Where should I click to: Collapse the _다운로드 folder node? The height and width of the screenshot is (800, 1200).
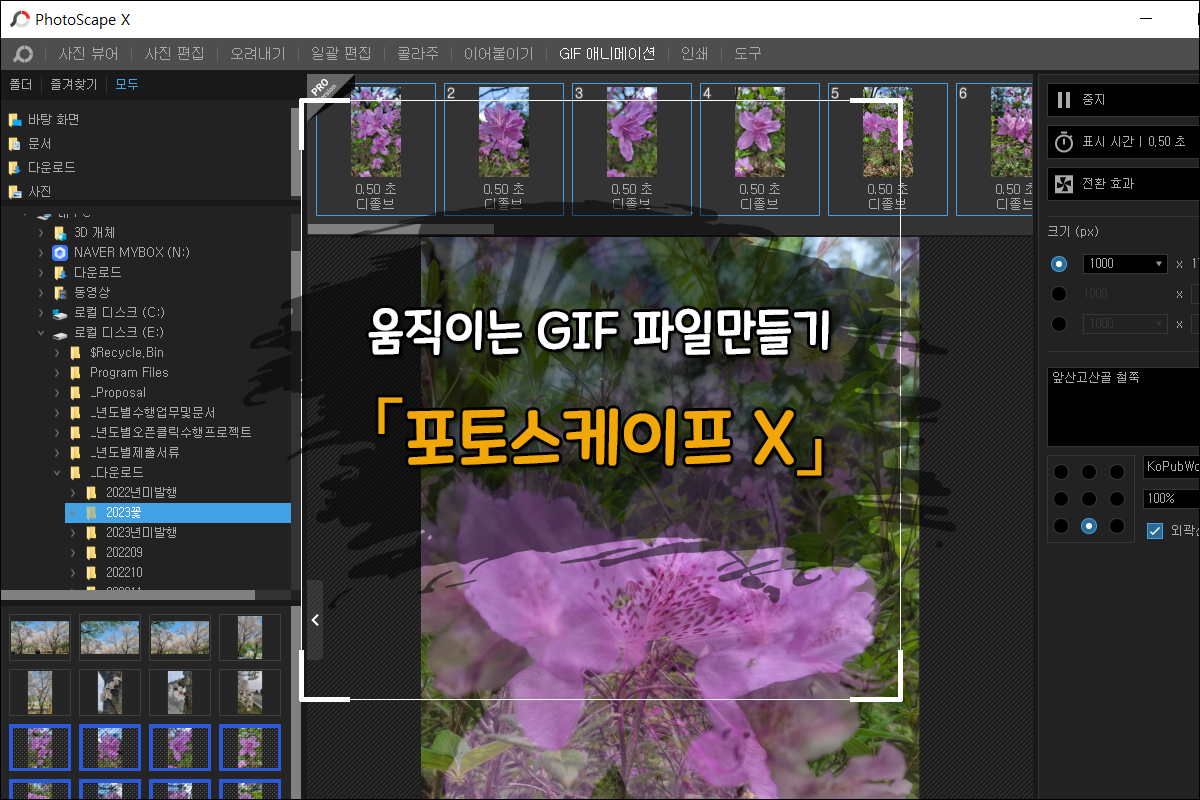57,473
